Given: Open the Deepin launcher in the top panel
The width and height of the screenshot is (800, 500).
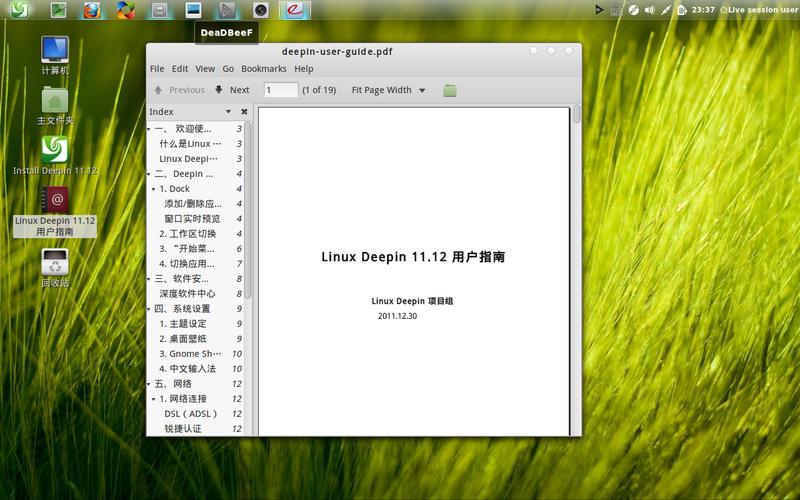Looking at the screenshot, I should click(x=19, y=9).
